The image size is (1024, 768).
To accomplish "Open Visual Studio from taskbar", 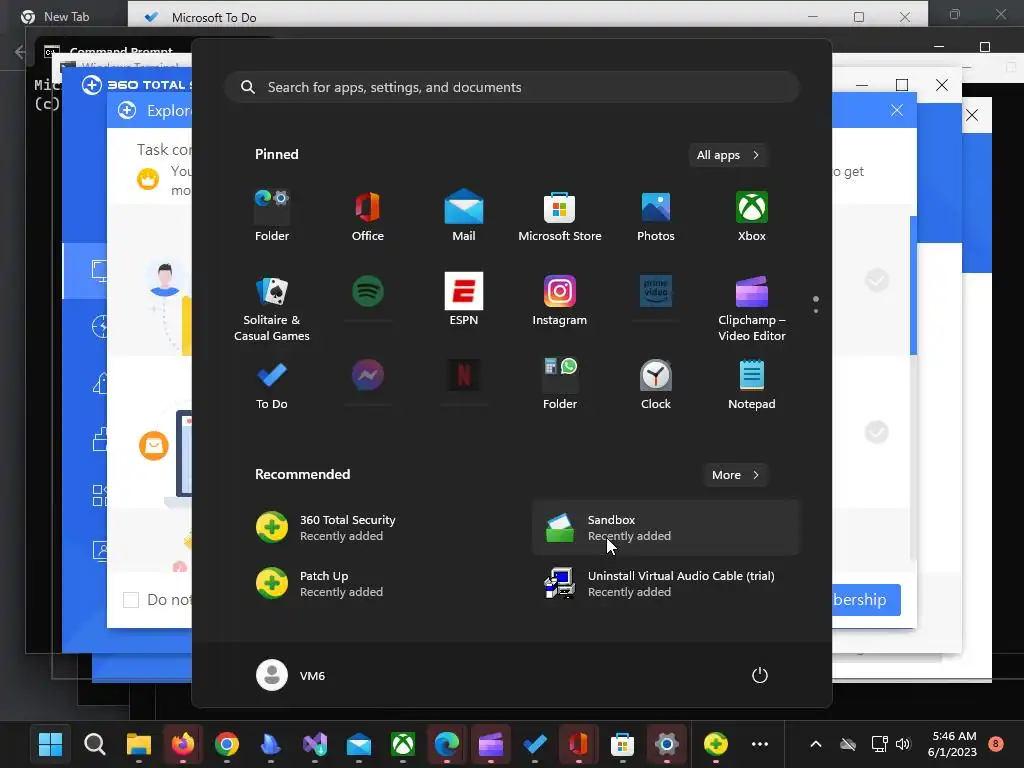I will point(315,744).
